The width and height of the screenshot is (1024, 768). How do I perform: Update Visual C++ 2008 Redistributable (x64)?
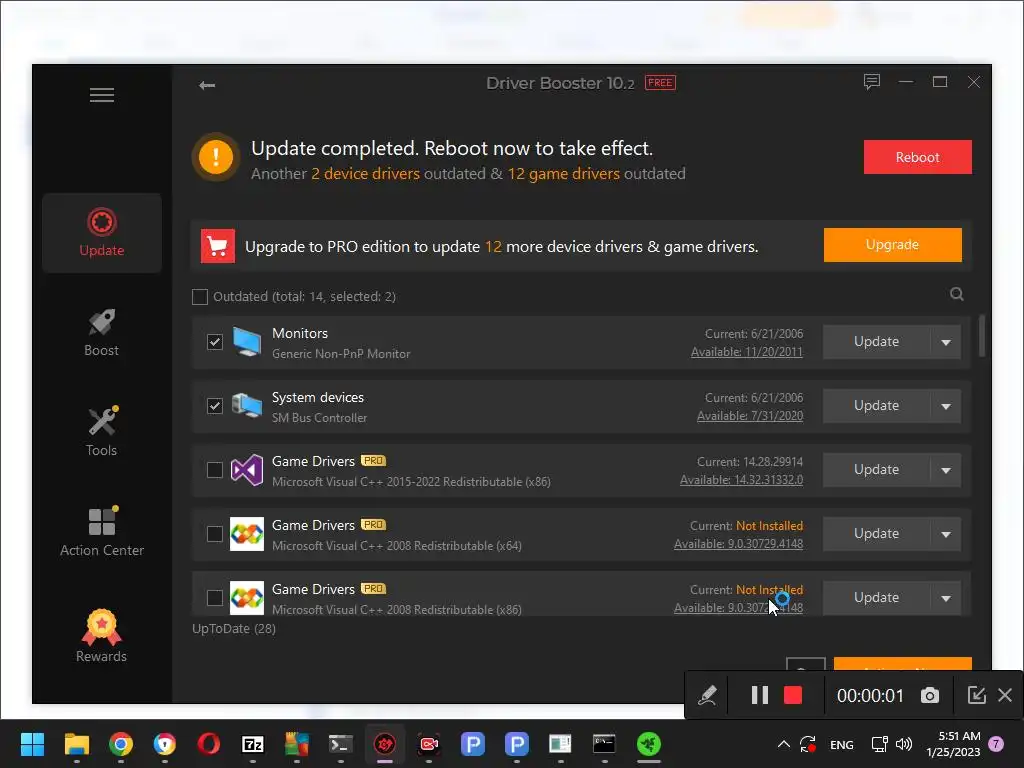coord(876,534)
